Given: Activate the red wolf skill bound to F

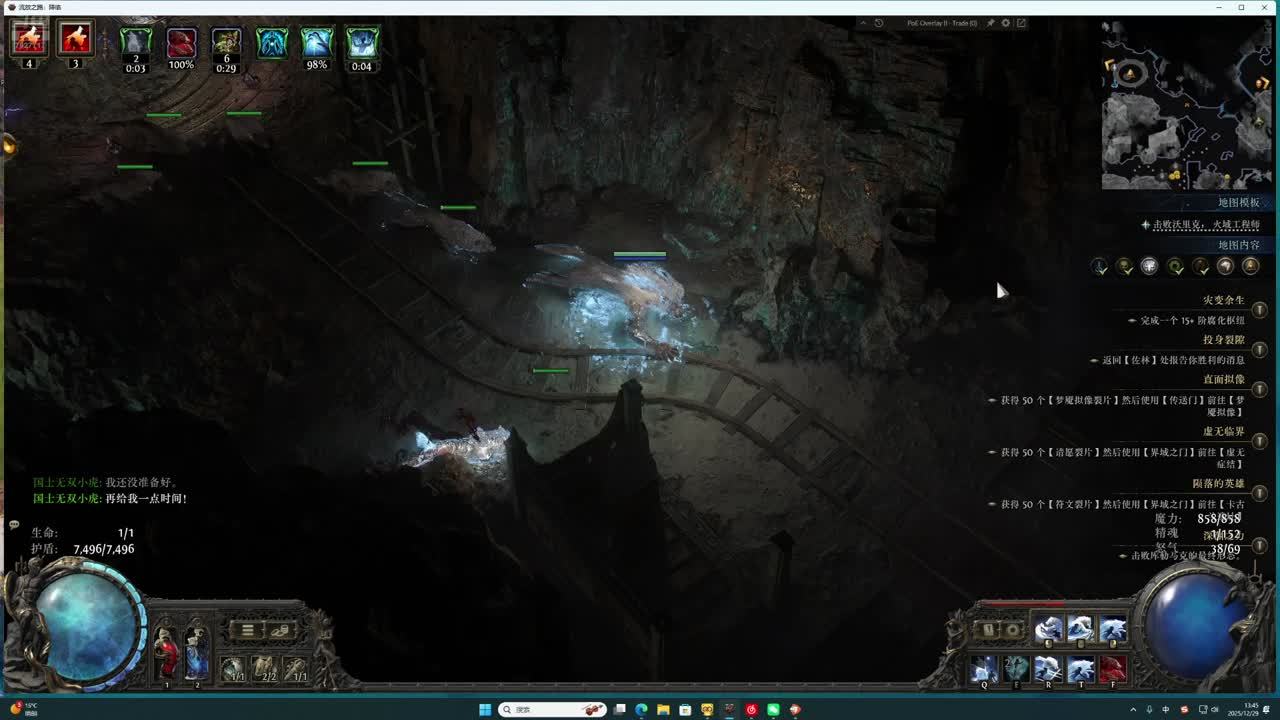Looking at the screenshot, I should pos(1112,668).
